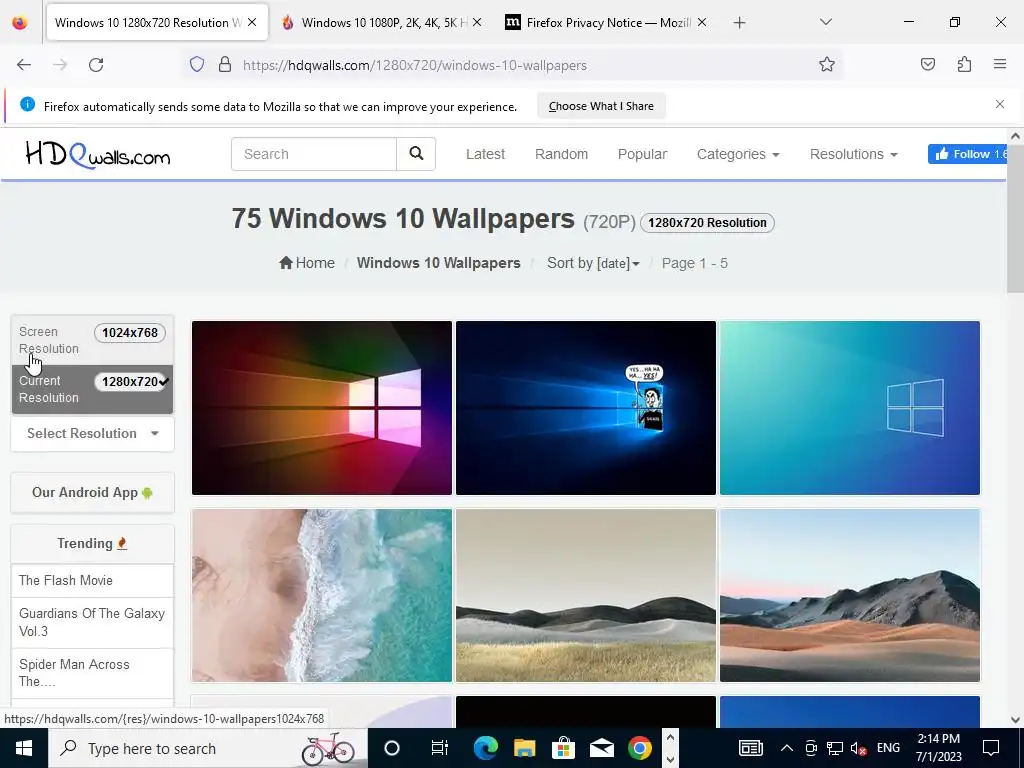Image resolution: width=1024 pixels, height=768 pixels.
Task: Open news and interests taskbar icon
Action: (750, 748)
